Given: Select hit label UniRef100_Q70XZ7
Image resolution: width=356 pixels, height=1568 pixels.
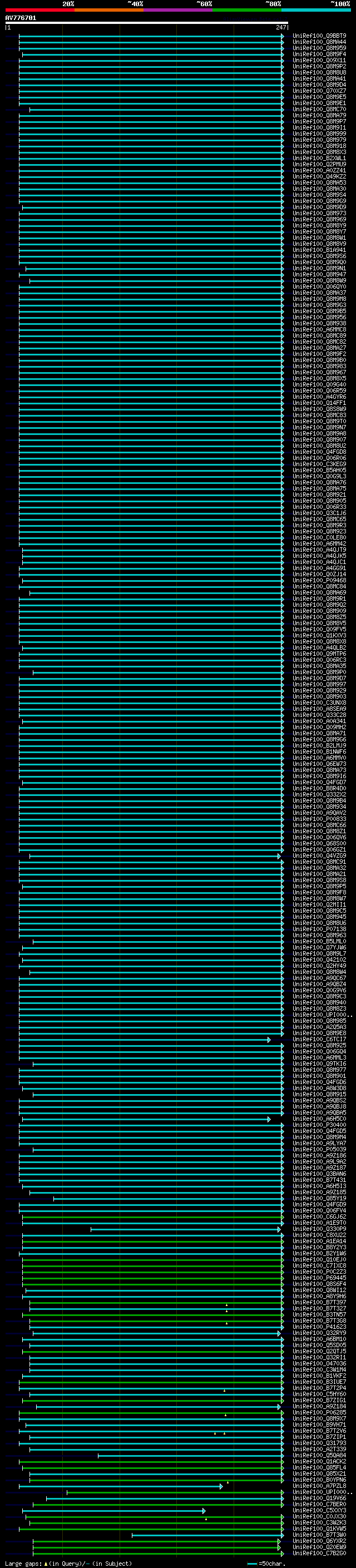Looking at the screenshot, I should coord(319,91).
